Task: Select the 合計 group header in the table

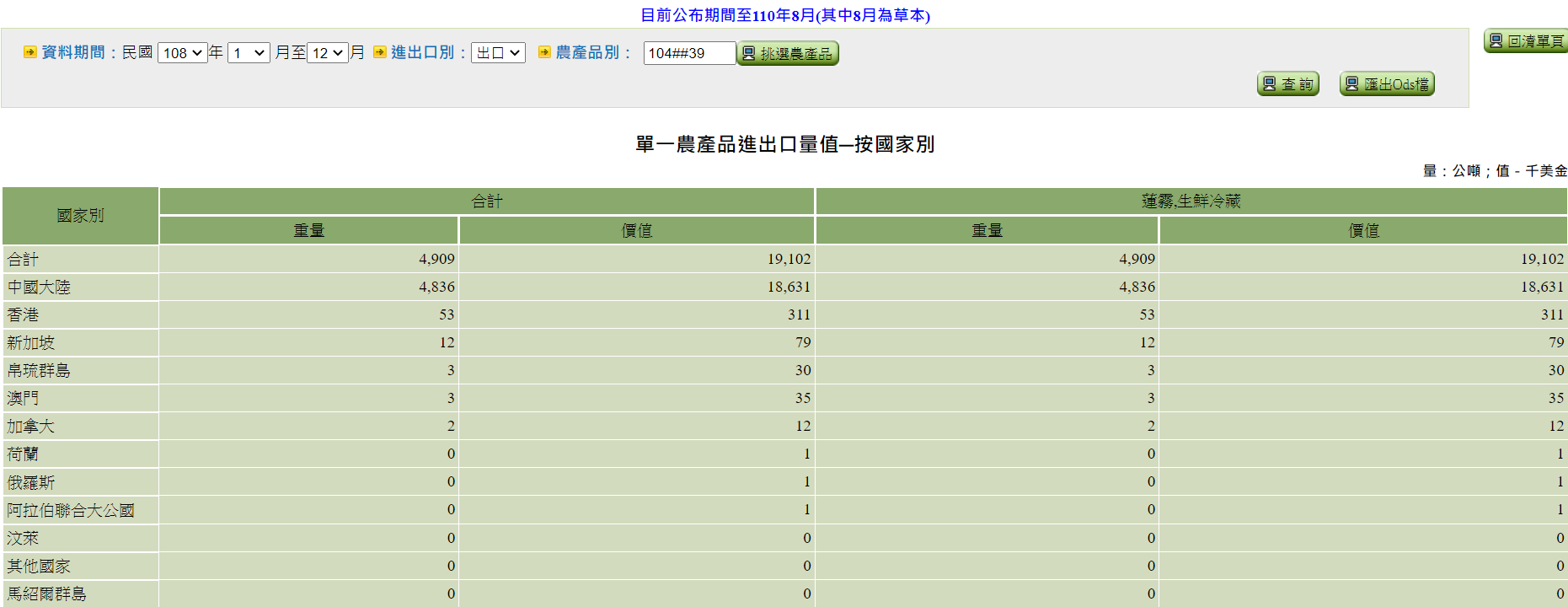Action: tap(486, 201)
